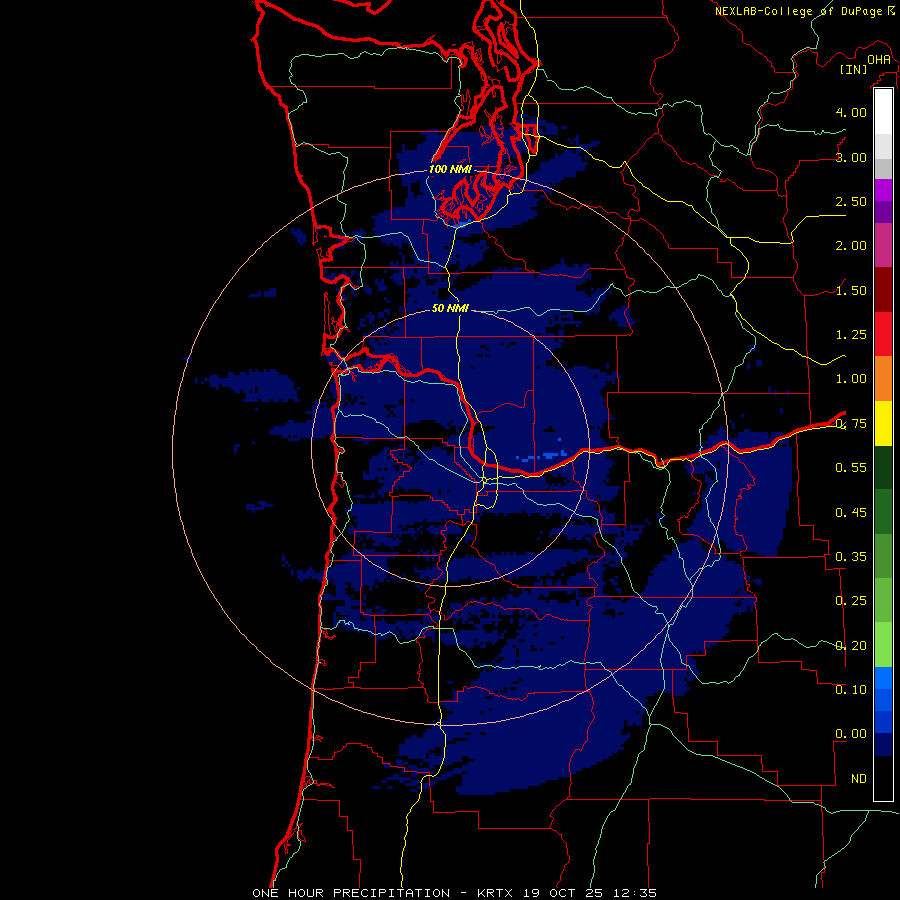The width and height of the screenshot is (900, 900).
Task: Click the yellow legend swatch
Action: tap(883, 423)
